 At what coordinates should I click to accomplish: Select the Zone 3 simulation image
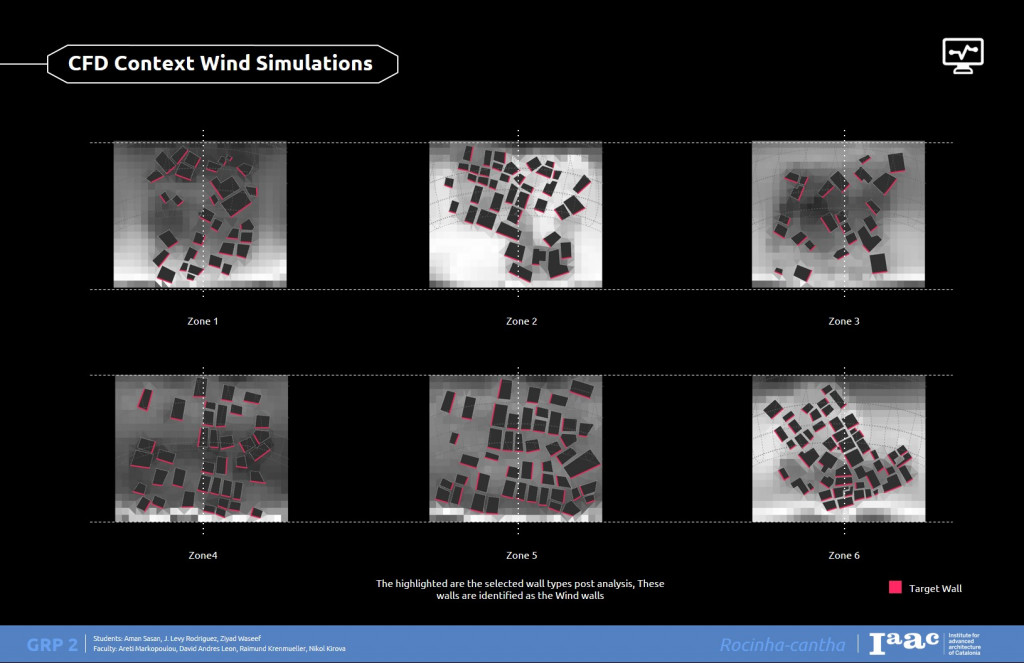pyautogui.click(x=838, y=215)
